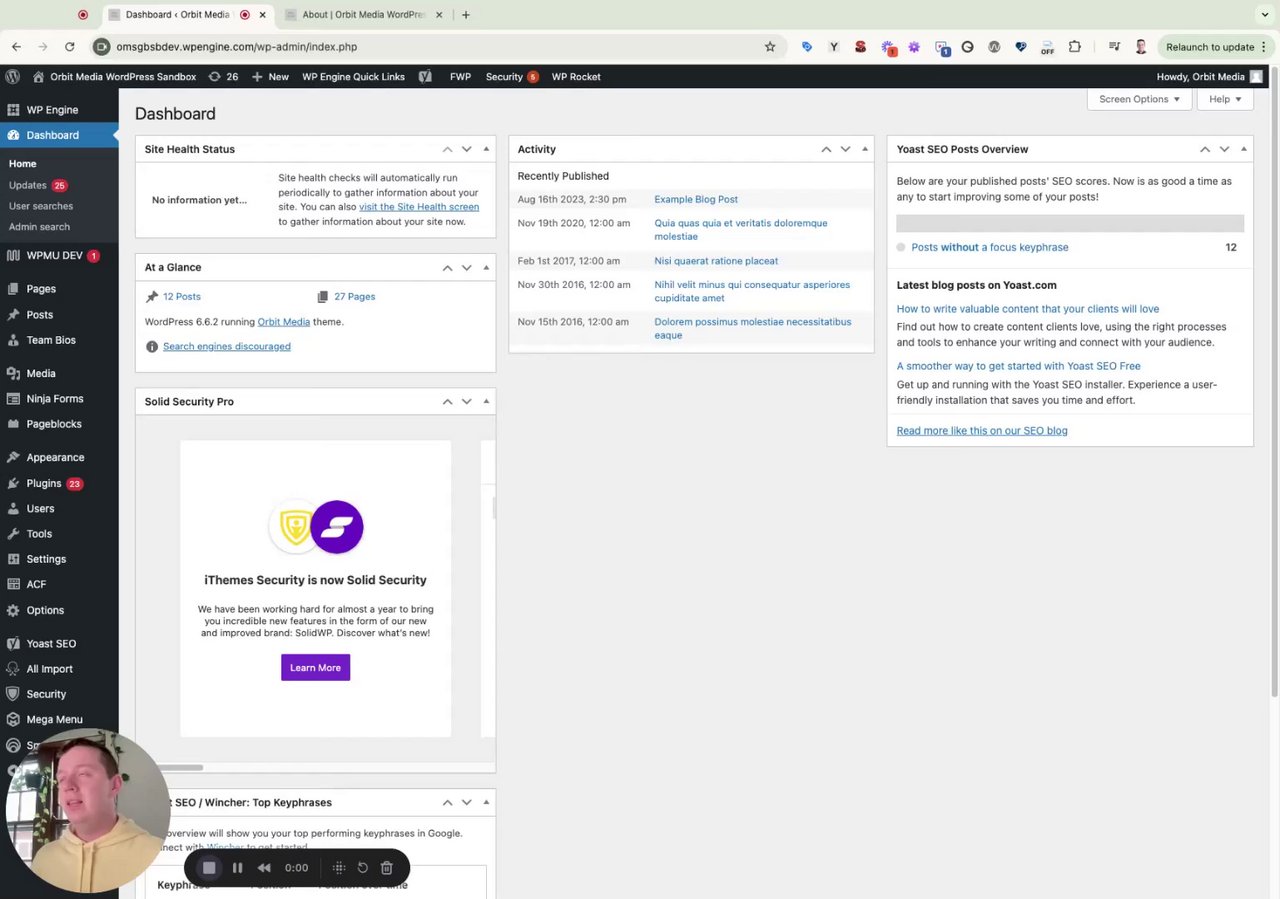Screen dimensions: 1280x899
Task: Open the WP Rocket admin bar menu
Action: coord(576,76)
